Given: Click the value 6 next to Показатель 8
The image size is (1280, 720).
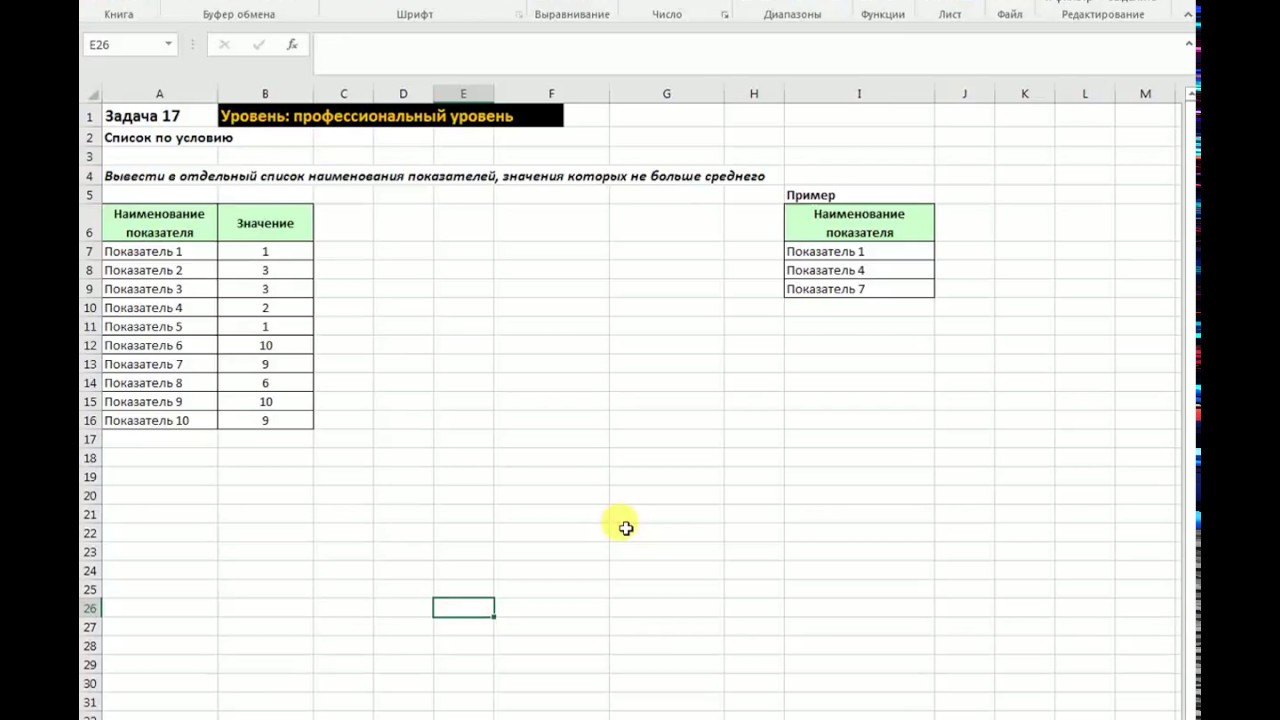Looking at the screenshot, I should tap(265, 383).
